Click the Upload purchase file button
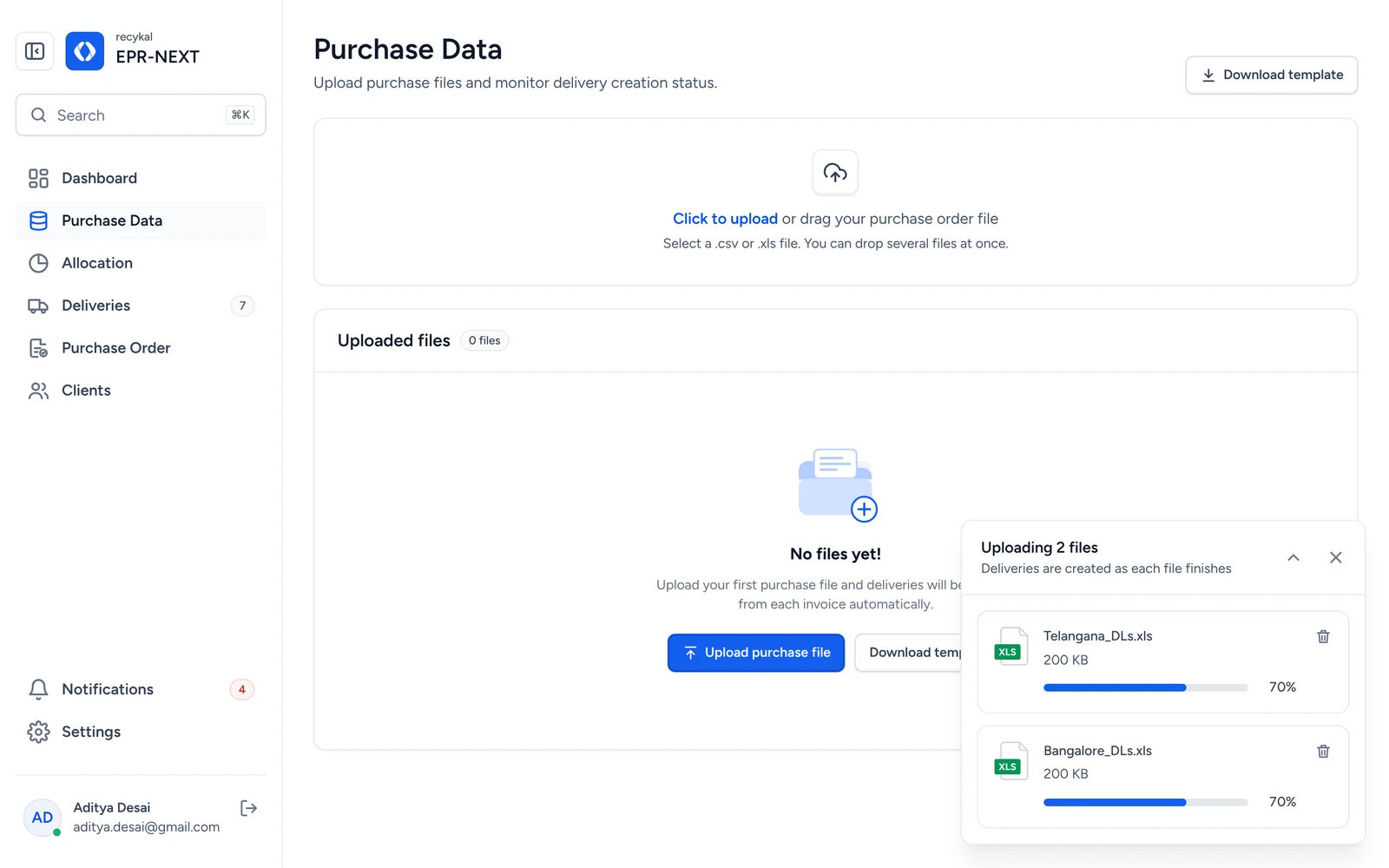Image resolution: width=1389 pixels, height=868 pixels. point(756,653)
